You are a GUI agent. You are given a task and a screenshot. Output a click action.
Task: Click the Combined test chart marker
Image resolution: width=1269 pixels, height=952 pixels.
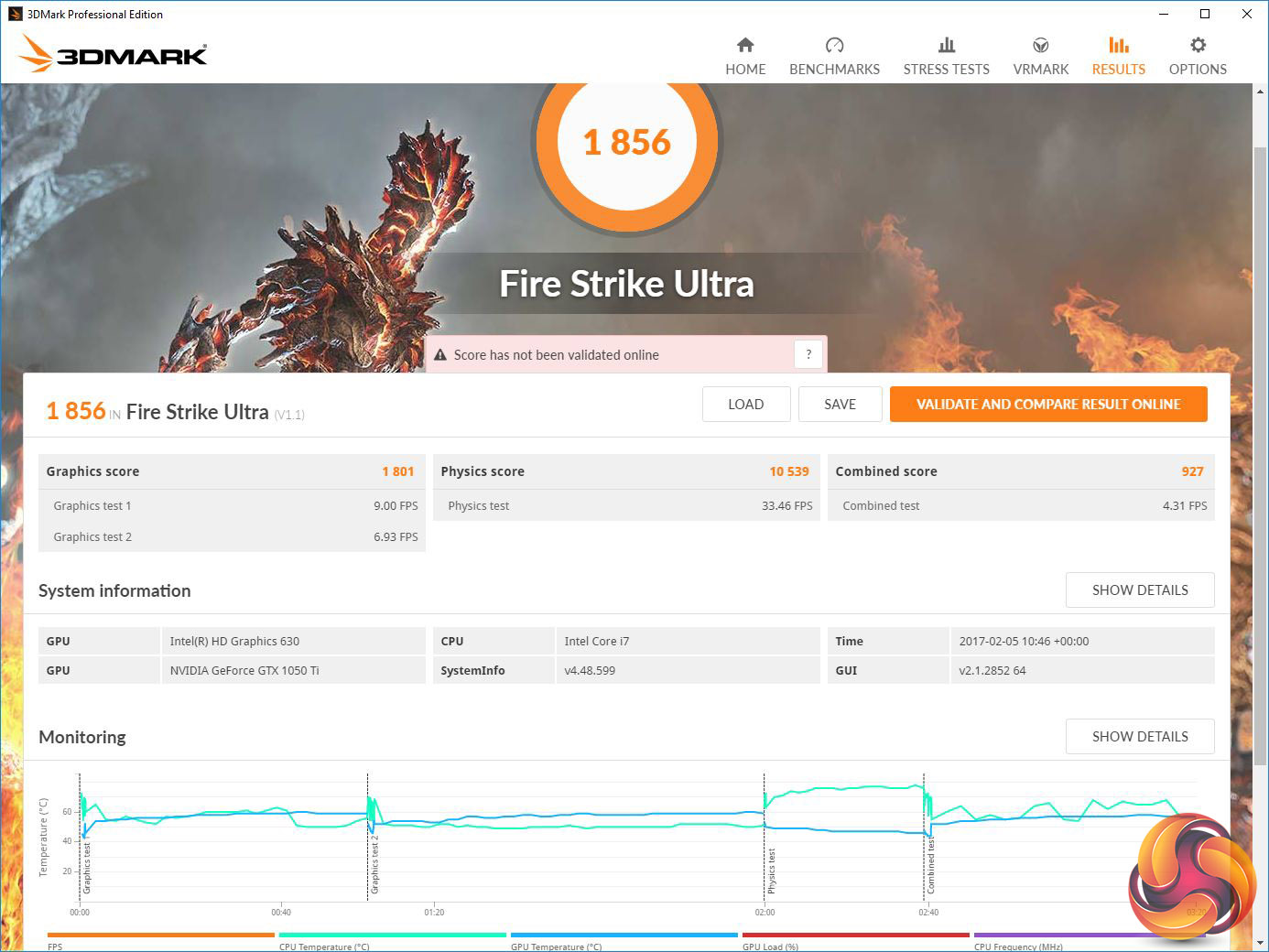click(x=930, y=864)
